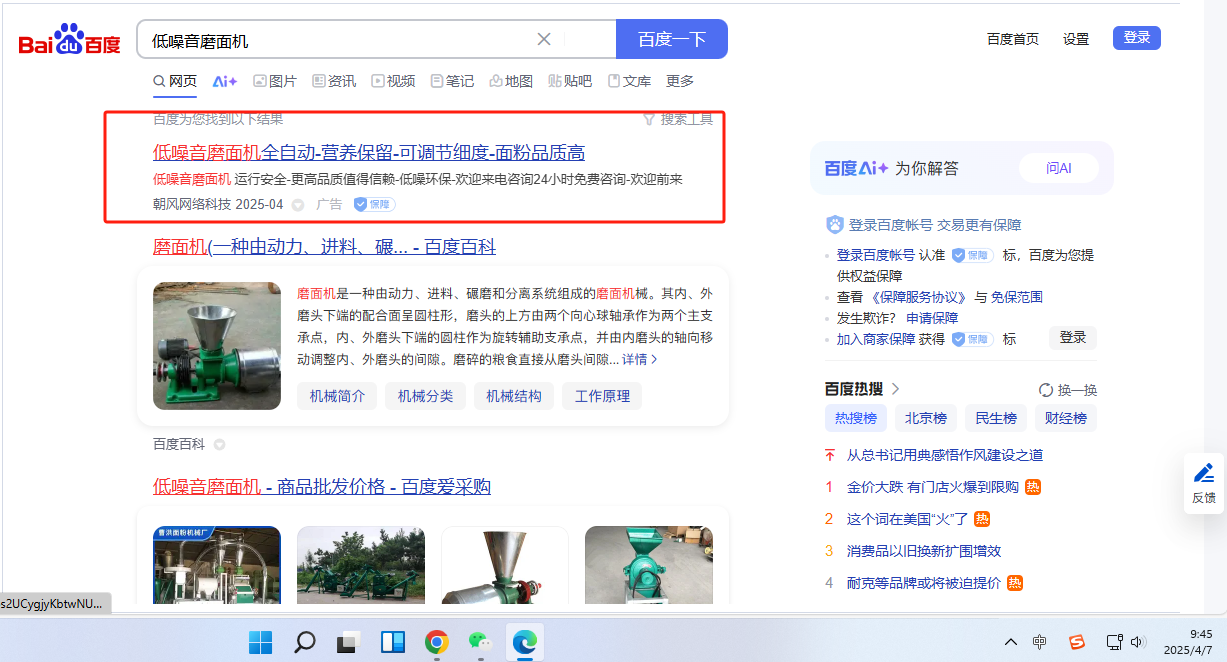This screenshot has height=662, width=1227.
Task: Open Google Chrome from taskbar
Action: pos(436,641)
